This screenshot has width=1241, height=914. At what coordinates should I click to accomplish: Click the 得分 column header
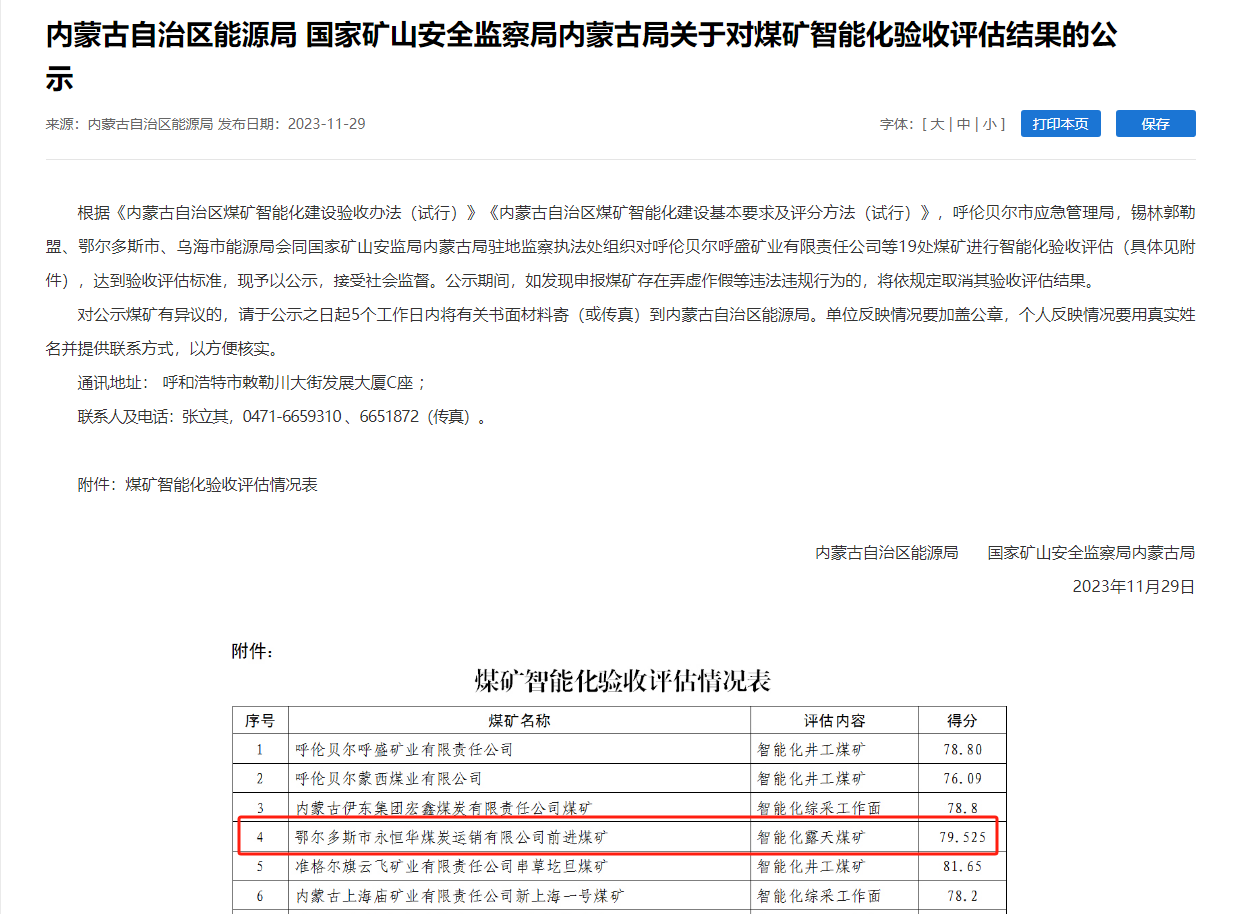coord(961,721)
